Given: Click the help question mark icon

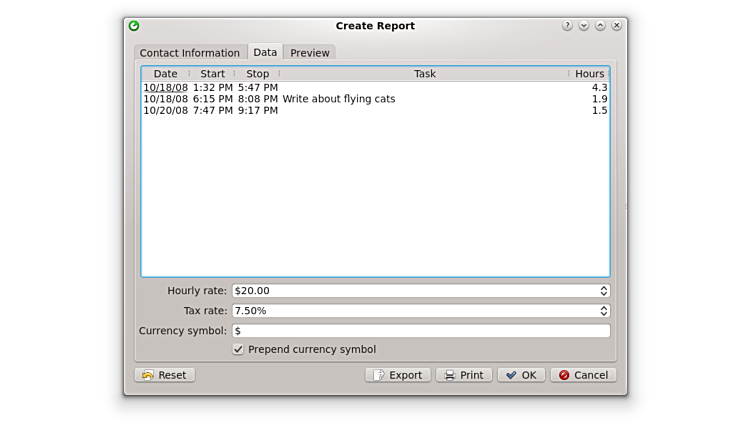Looking at the screenshot, I should (567, 26).
